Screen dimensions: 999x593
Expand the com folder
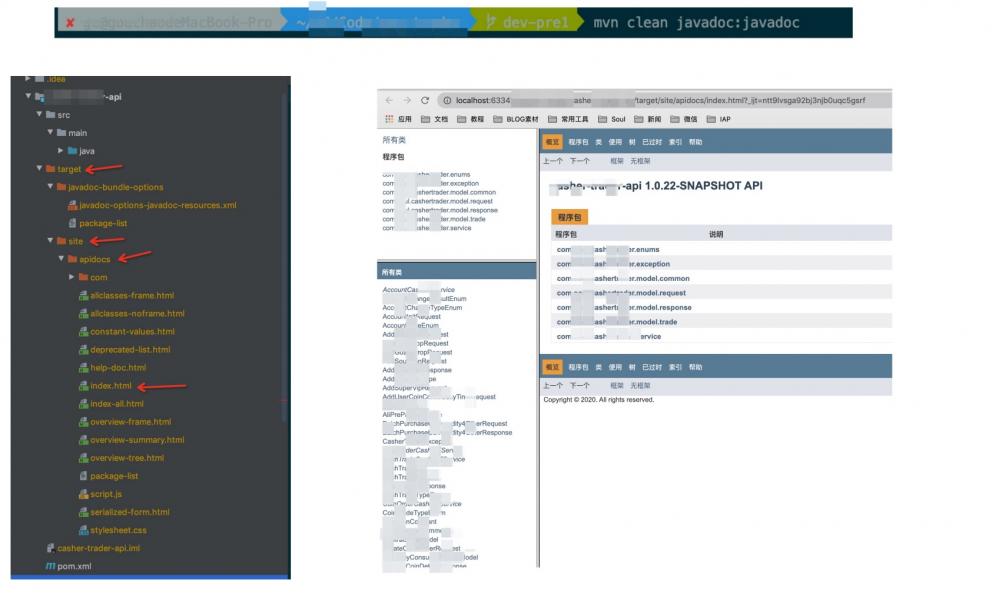coord(71,277)
